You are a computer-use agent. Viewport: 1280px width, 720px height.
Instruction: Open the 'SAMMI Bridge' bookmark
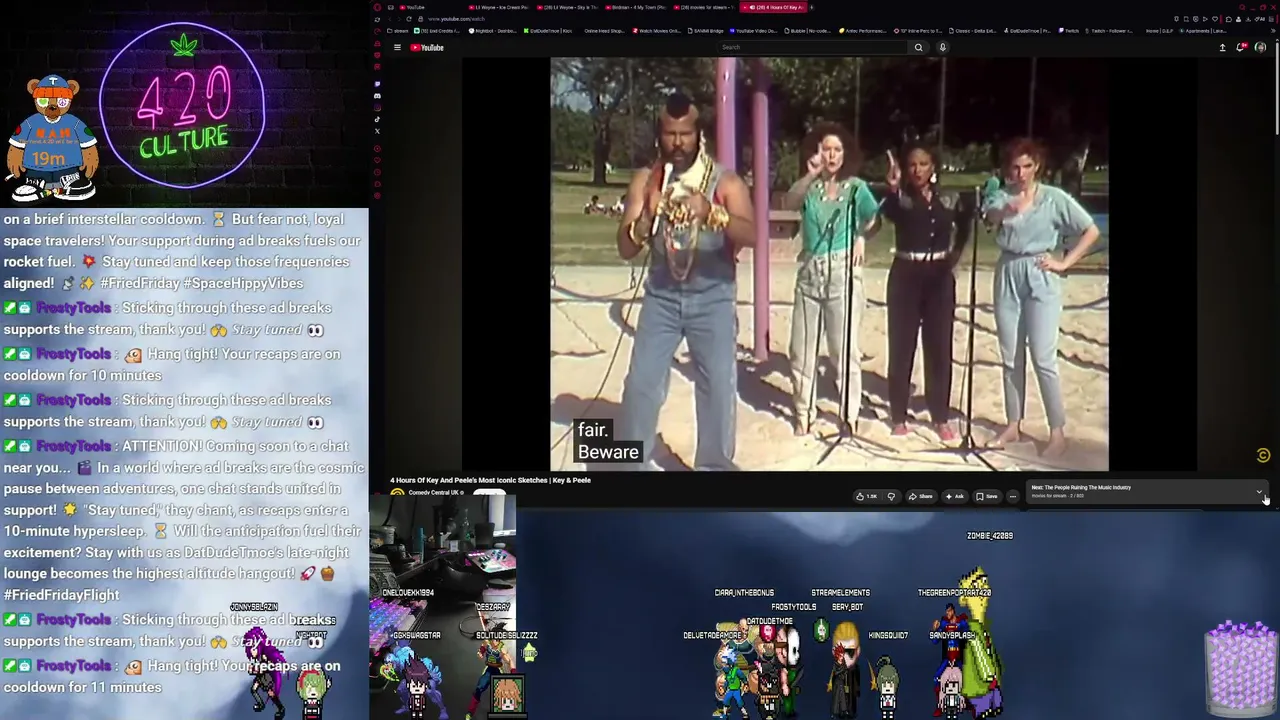706,31
